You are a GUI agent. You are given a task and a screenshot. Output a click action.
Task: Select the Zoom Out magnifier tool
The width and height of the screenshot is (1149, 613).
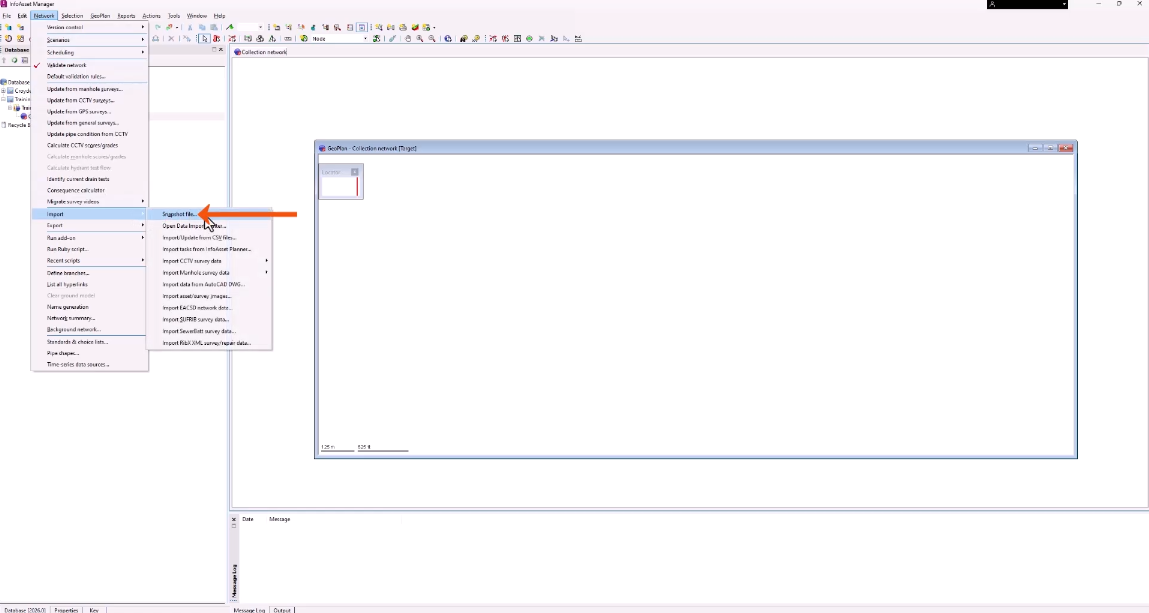[x=431, y=38]
